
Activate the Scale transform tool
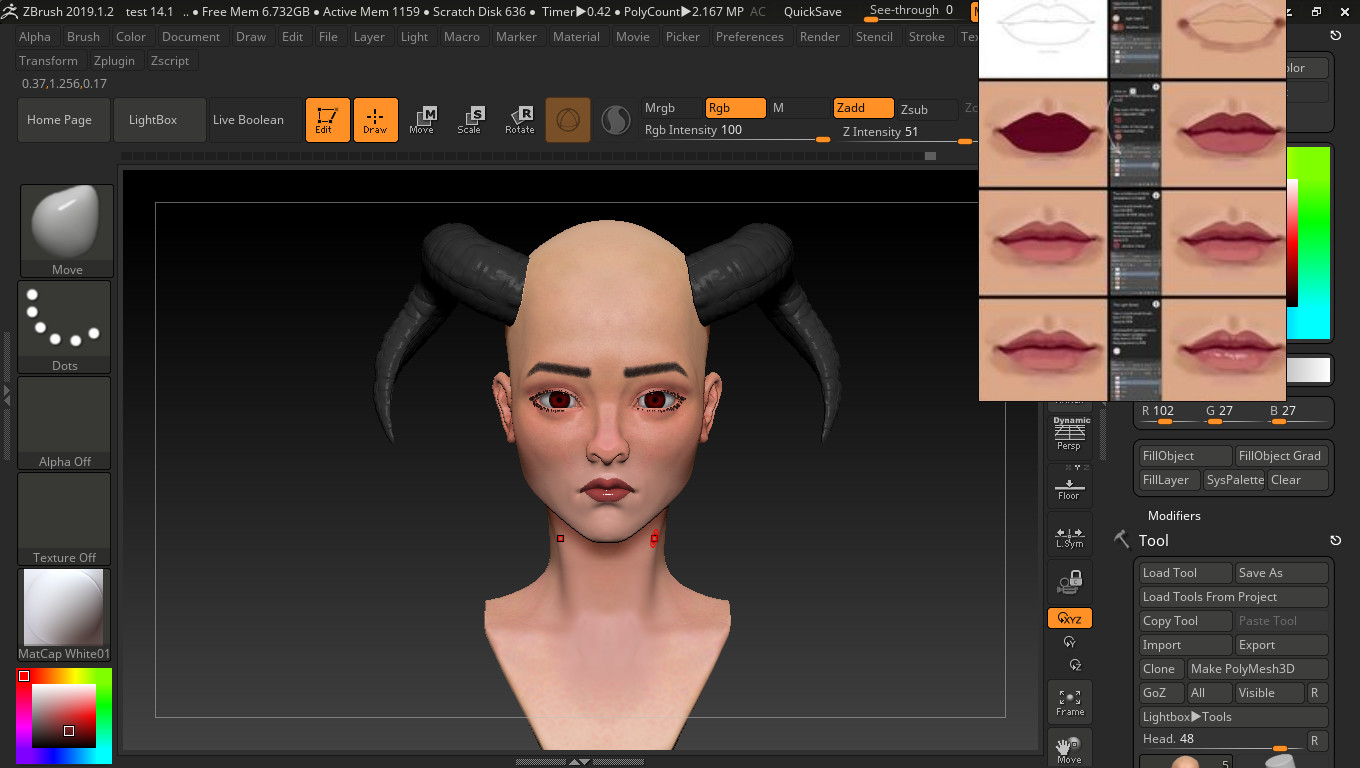pyautogui.click(x=469, y=120)
